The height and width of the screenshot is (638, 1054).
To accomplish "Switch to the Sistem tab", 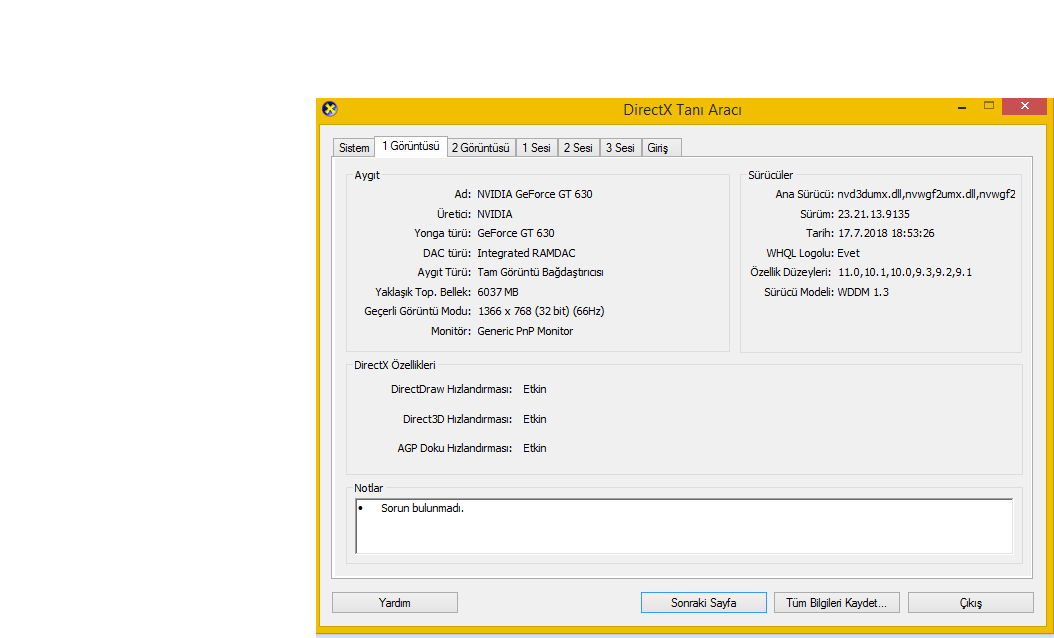I will (354, 148).
